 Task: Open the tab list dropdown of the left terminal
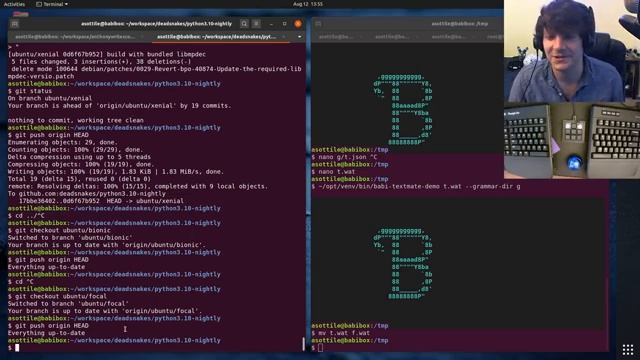(x=300, y=37)
